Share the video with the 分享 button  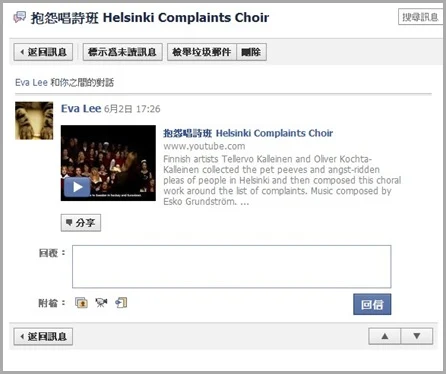coord(81,223)
